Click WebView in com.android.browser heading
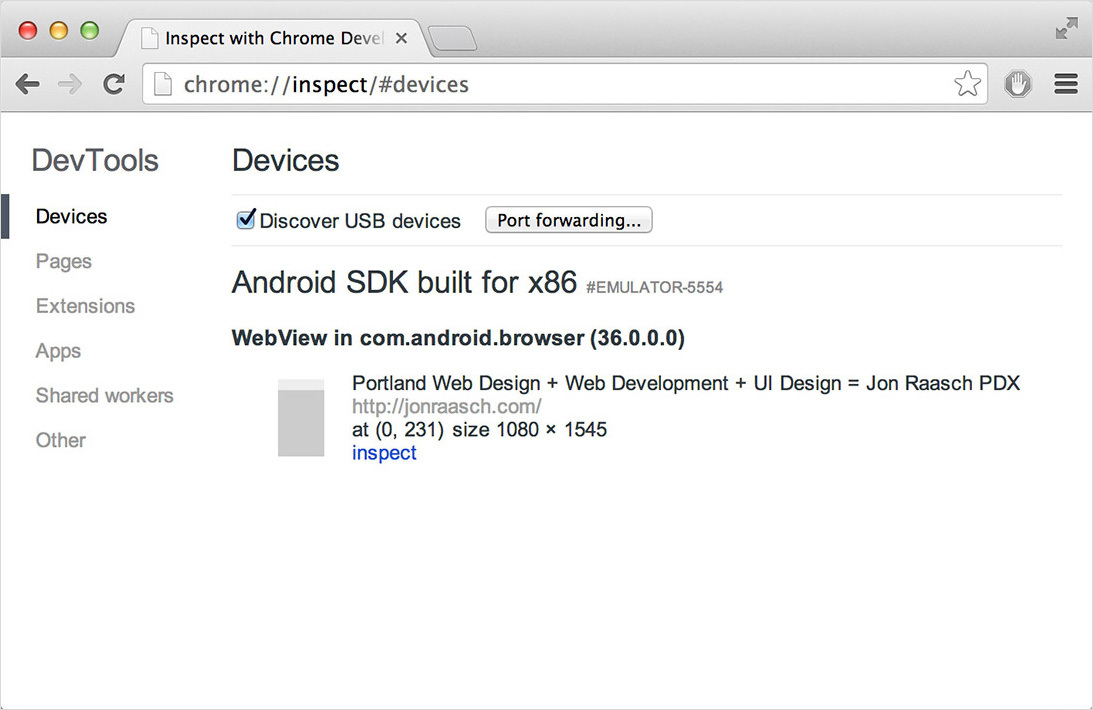 [458, 338]
